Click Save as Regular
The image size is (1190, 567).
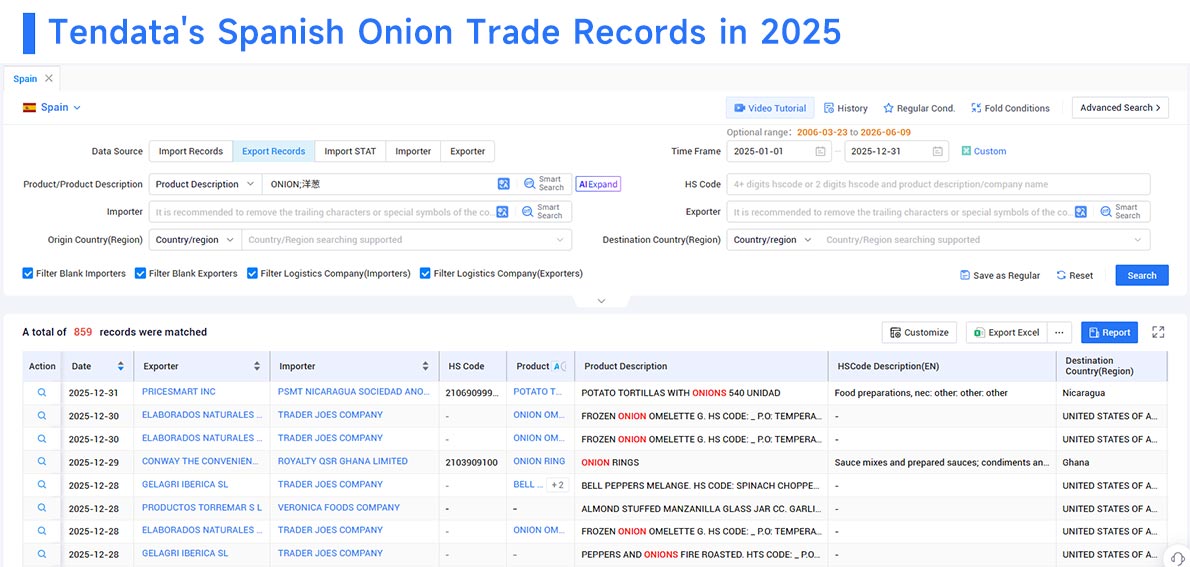pos(1000,276)
